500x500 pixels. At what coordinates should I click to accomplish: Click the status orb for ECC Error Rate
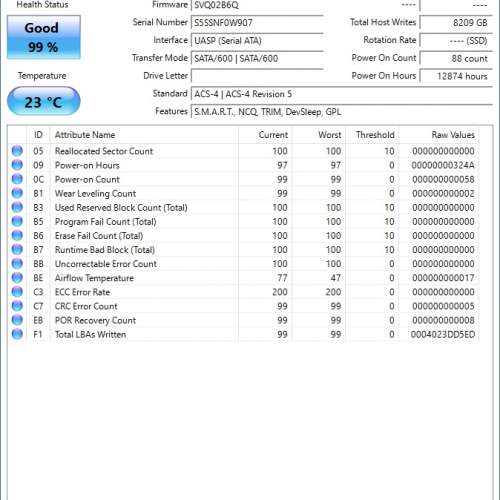pos(17,292)
